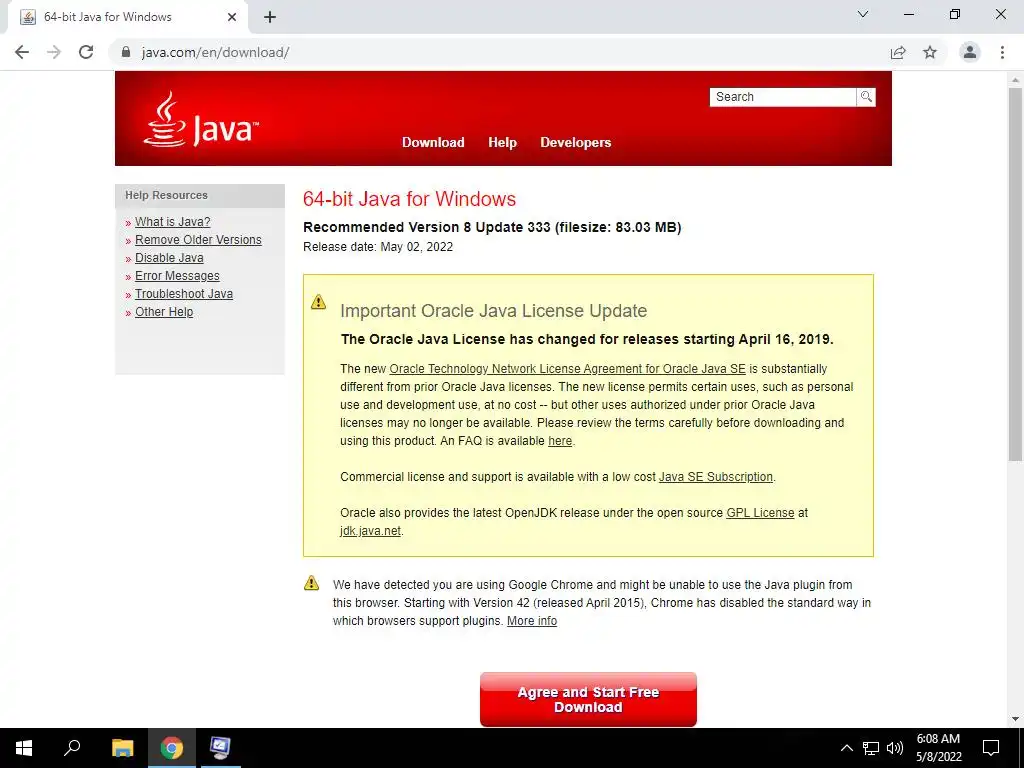
Task: Click the FAQ 'here' link
Action: click(560, 441)
